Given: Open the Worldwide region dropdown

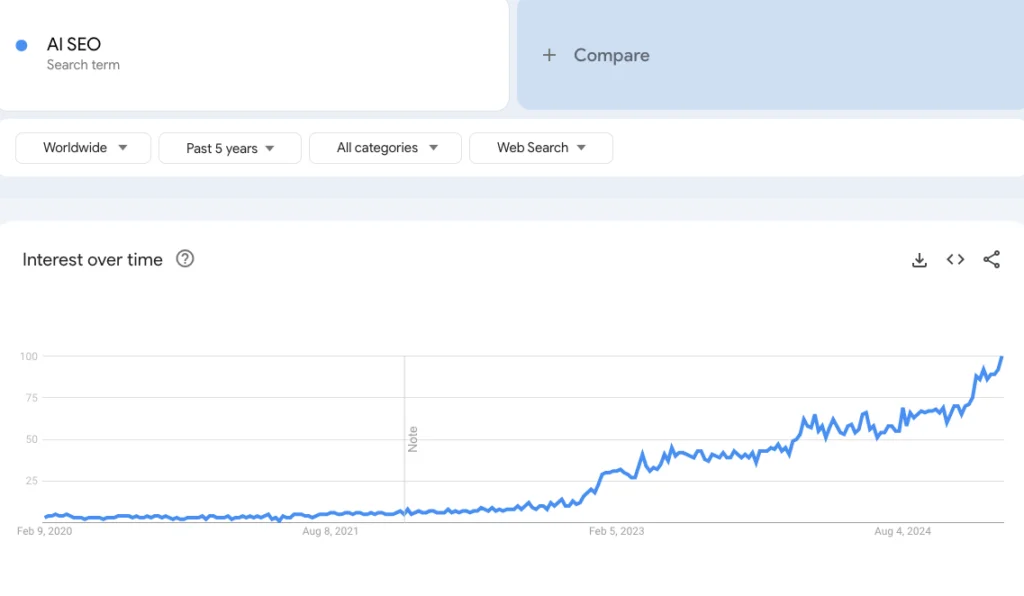Looking at the screenshot, I should pos(82,147).
